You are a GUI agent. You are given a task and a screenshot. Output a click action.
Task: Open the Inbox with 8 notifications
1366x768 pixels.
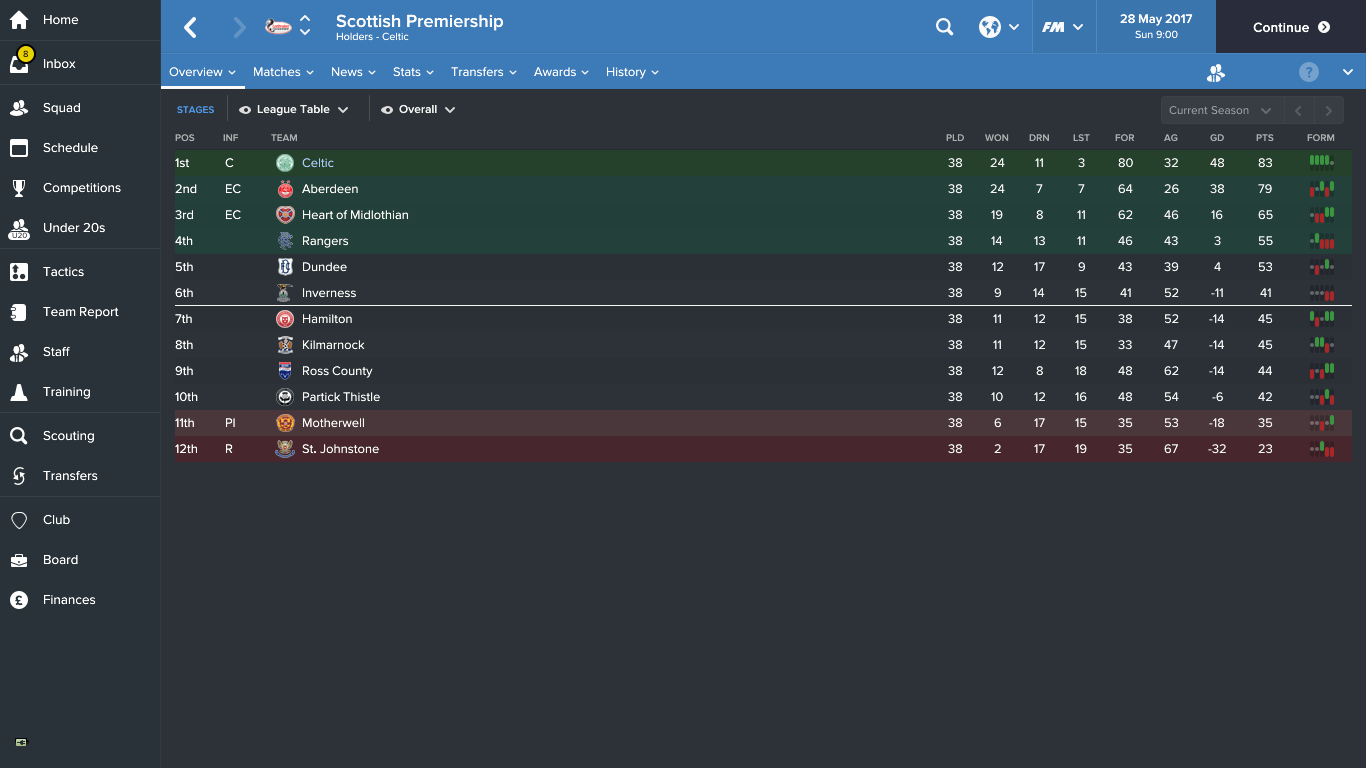(x=20, y=62)
